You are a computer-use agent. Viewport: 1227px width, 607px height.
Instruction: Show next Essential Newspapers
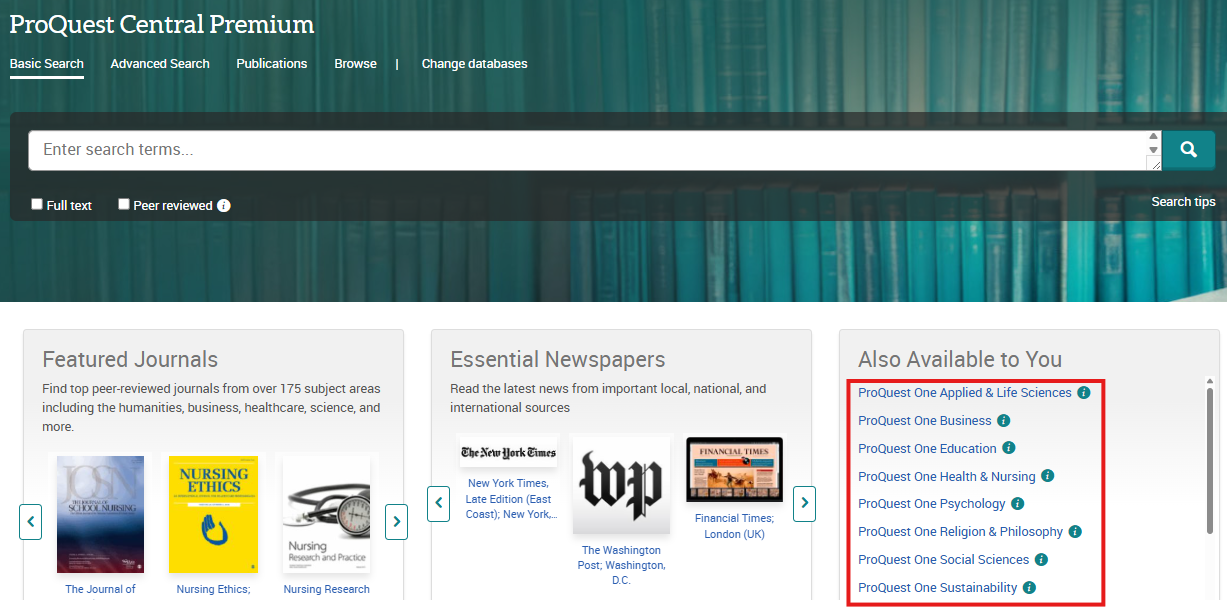(x=805, y=503)
